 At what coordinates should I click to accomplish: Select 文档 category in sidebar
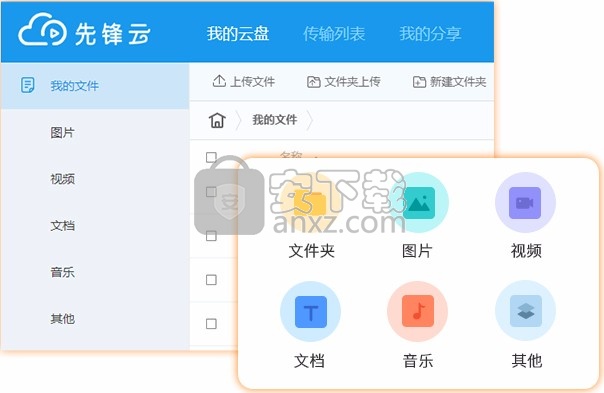tap(62, 225)
